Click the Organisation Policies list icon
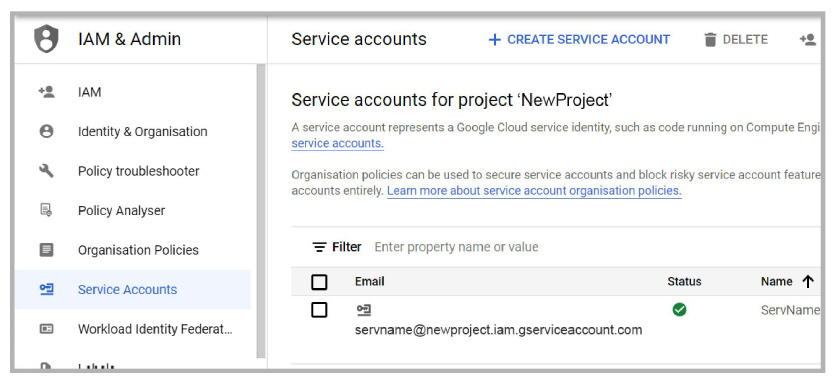Viewport: 835px width, 386px height. coord(46,250)
